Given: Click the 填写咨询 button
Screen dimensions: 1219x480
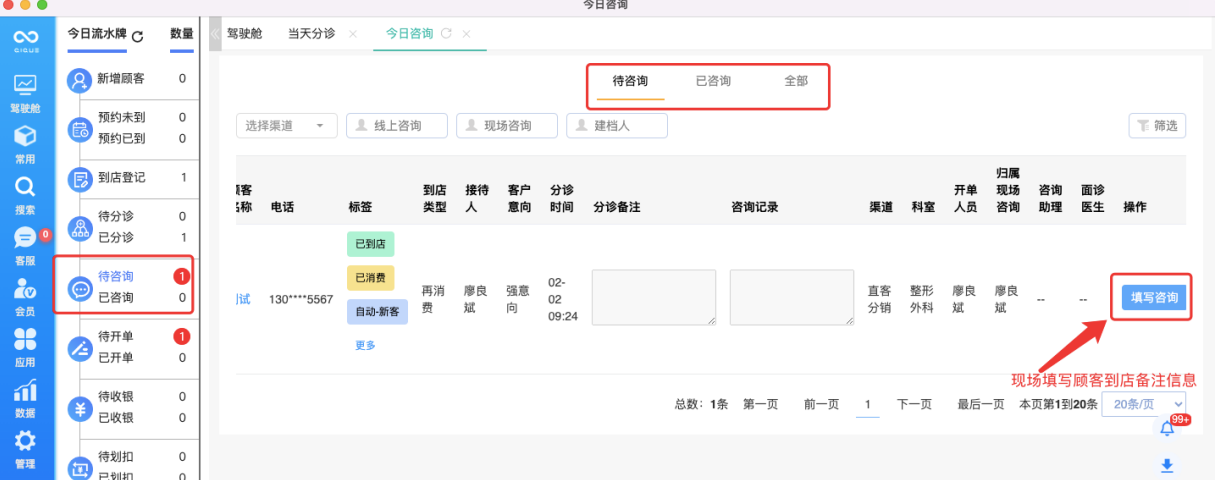Looking at the screenshot, I should click(1154, 297).
